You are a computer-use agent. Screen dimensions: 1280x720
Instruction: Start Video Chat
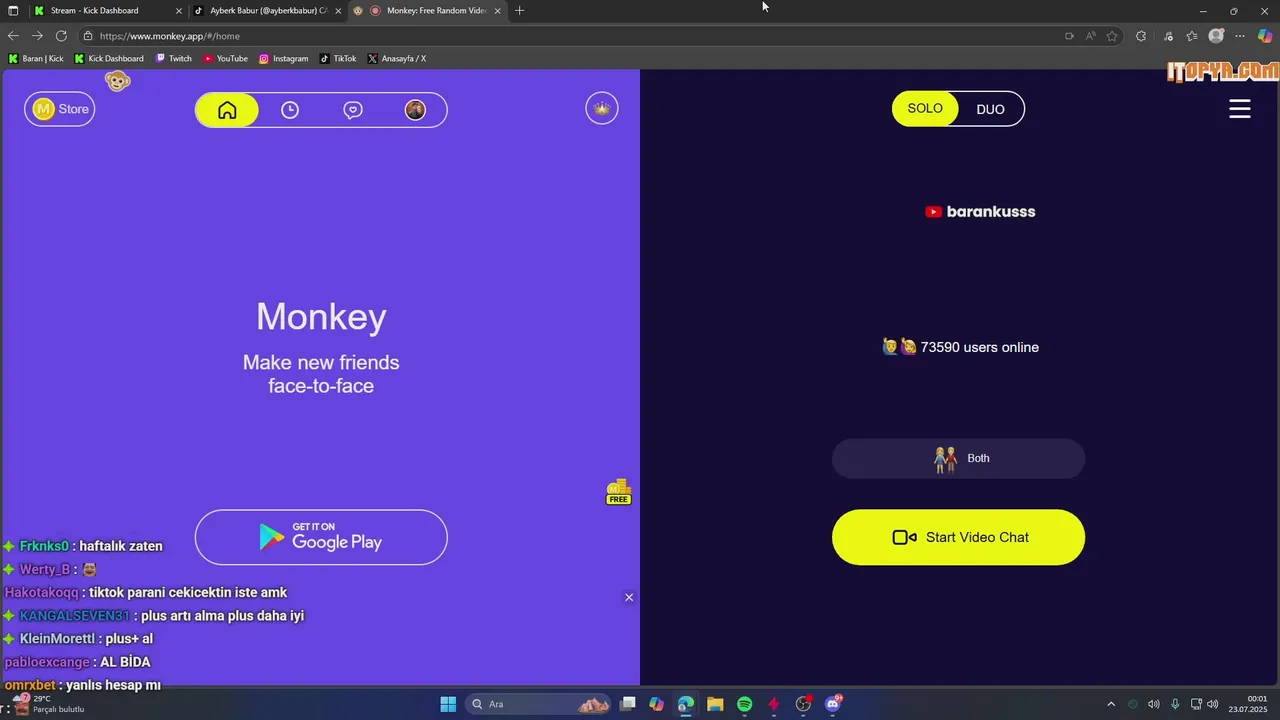[958, 537]
